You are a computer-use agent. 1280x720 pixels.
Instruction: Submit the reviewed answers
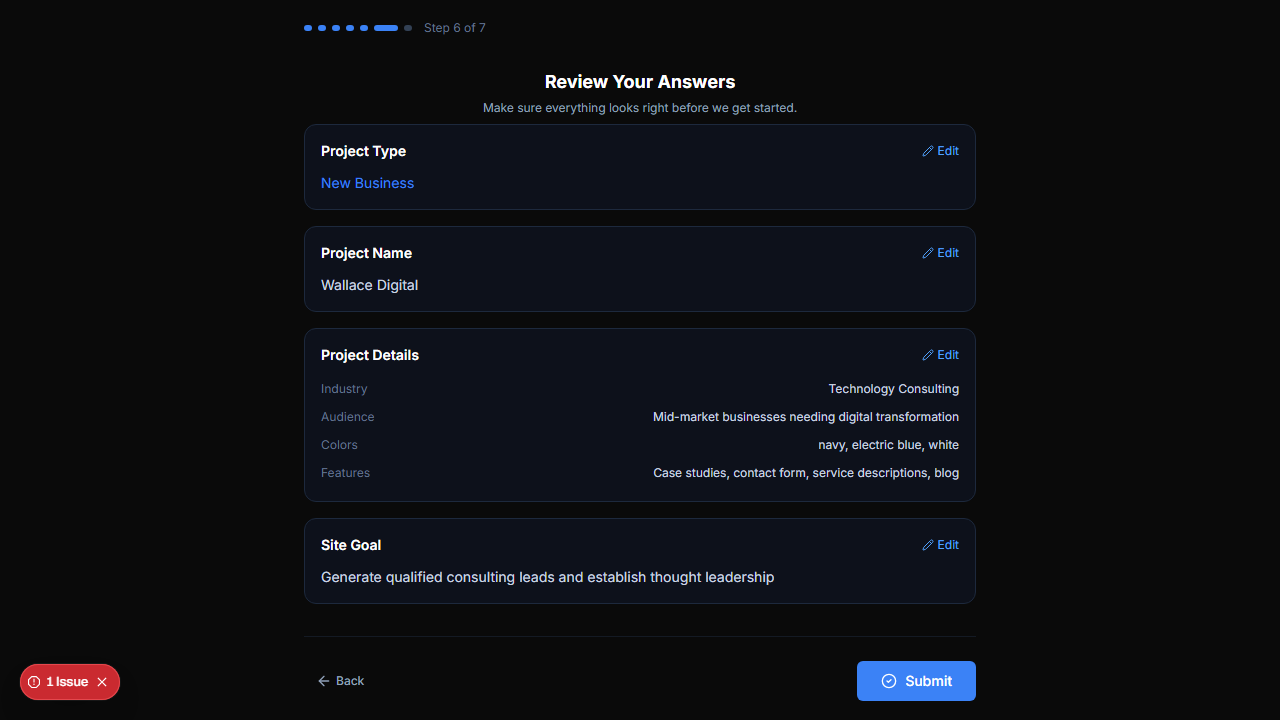[x=916, y=681]
